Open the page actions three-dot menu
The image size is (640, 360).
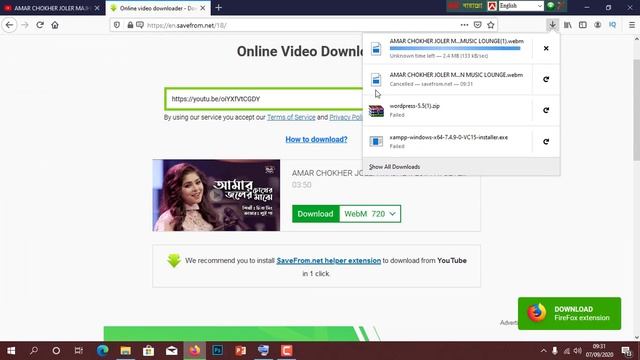tap(464, 25)
